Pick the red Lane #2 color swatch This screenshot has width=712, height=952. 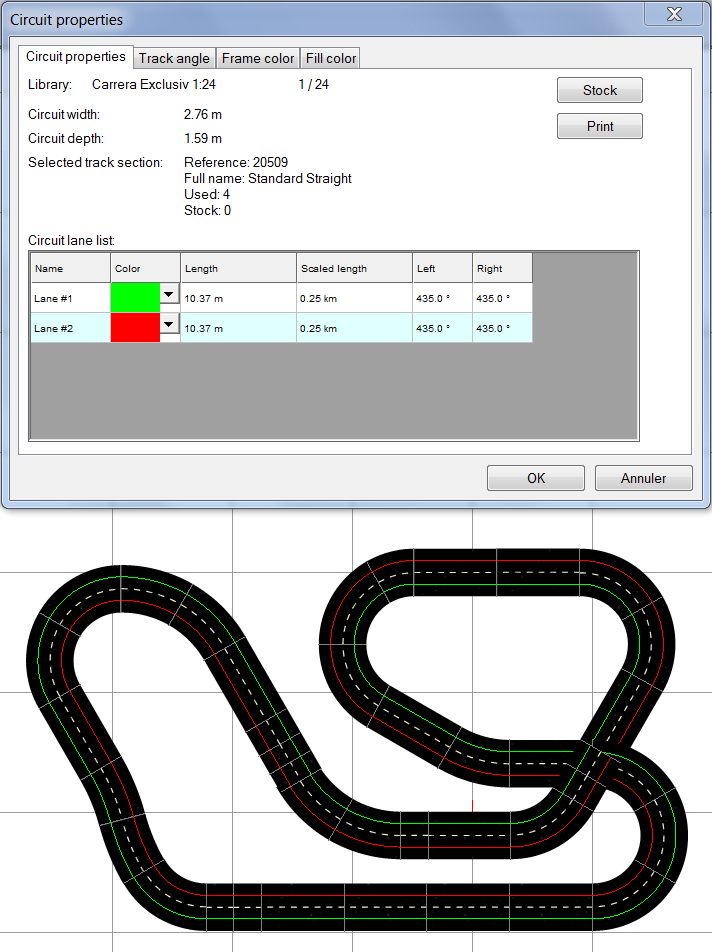[x=136, y=328]
